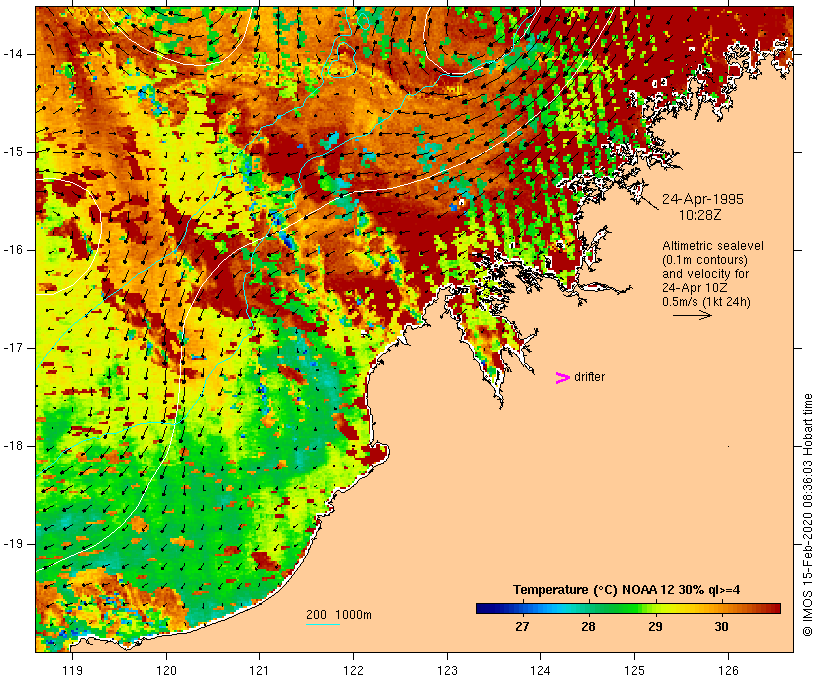Click the colorbar tick label '28'
Image resolution: width=820 pixels, height=680 pixels.
coord(588,627)
